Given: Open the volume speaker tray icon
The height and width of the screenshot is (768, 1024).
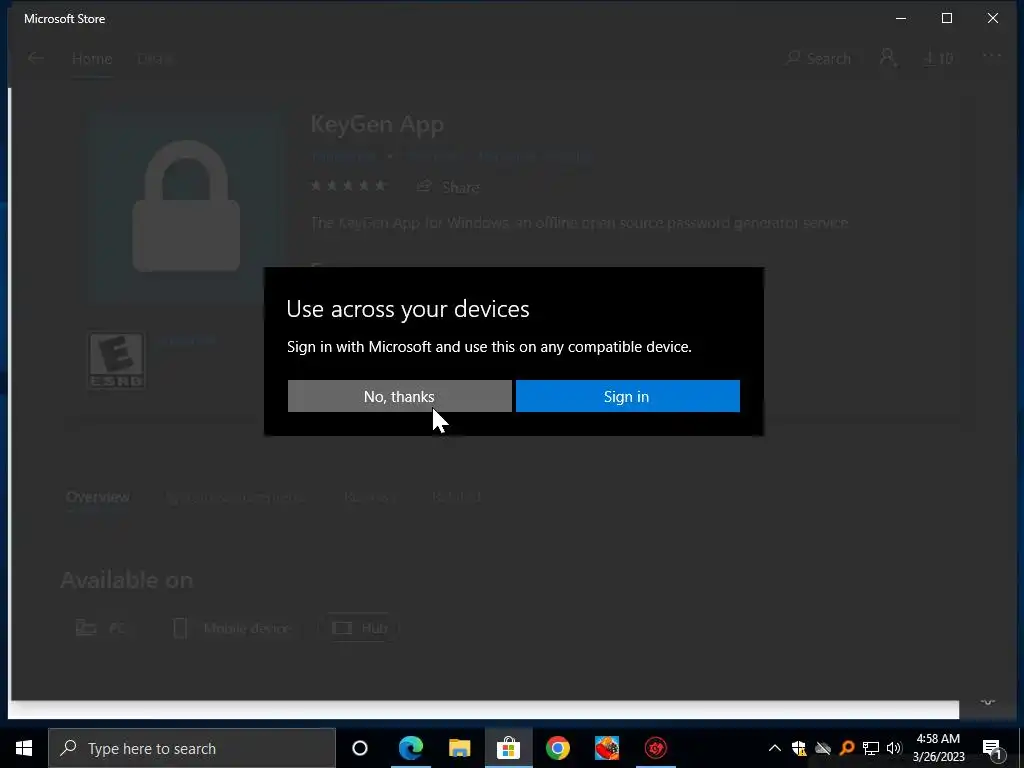Looking at the screenshot, I should coord(894,748).
